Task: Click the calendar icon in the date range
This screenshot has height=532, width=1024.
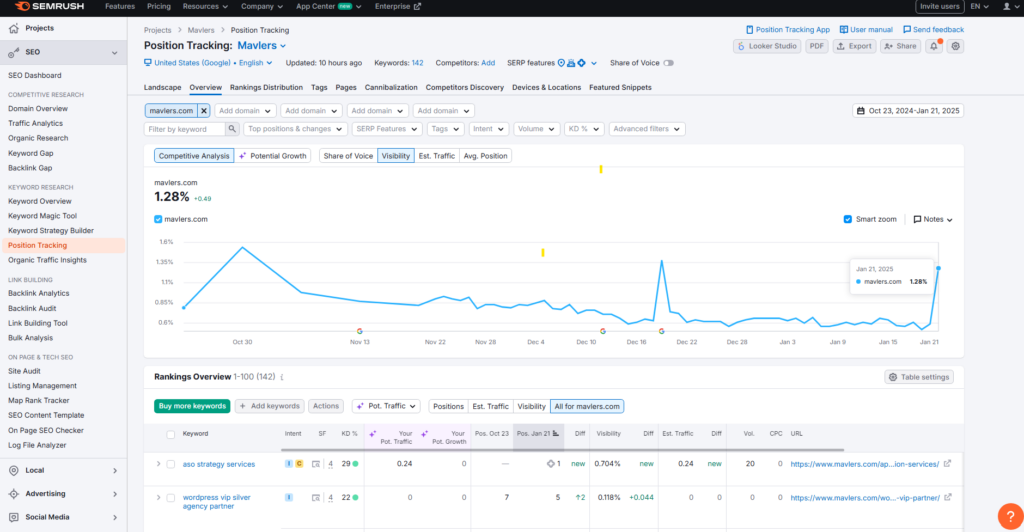Action: [x=861, y=111]
